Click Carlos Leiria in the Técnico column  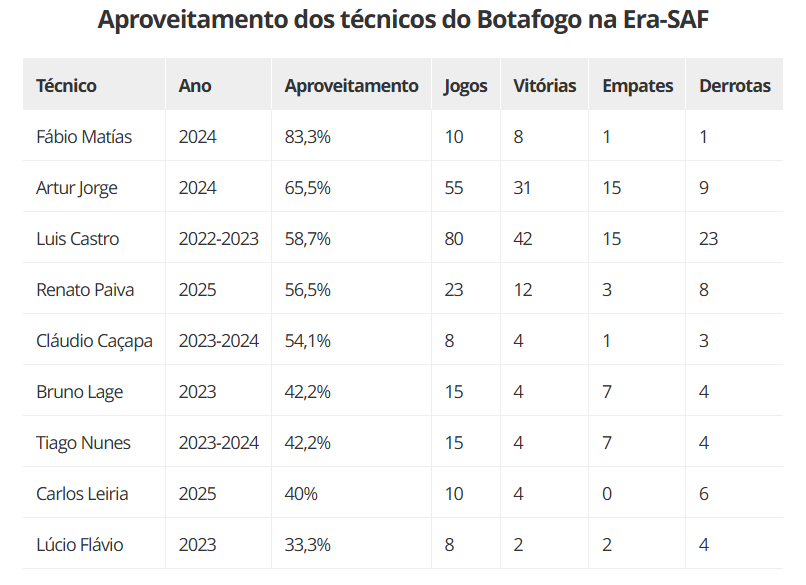[x=82, y=494]
